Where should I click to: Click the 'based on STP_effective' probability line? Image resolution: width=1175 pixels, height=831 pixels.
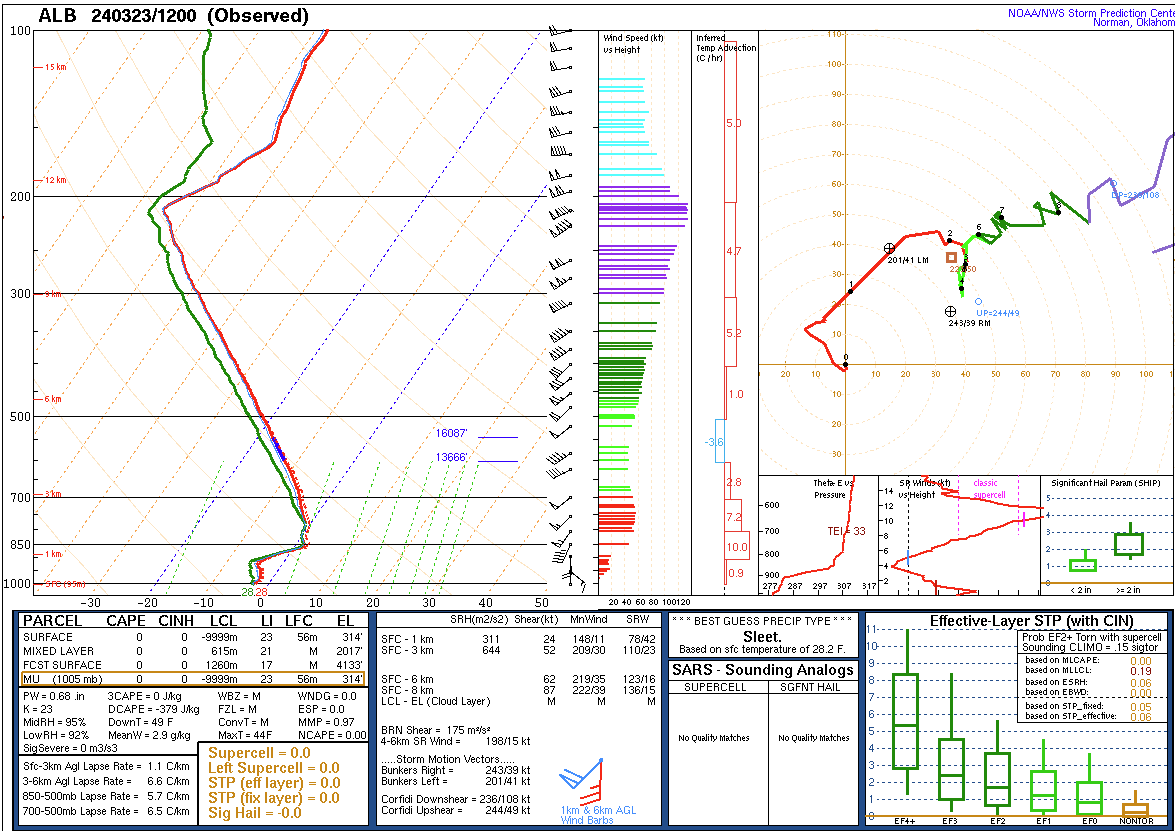pos(1088,716)
